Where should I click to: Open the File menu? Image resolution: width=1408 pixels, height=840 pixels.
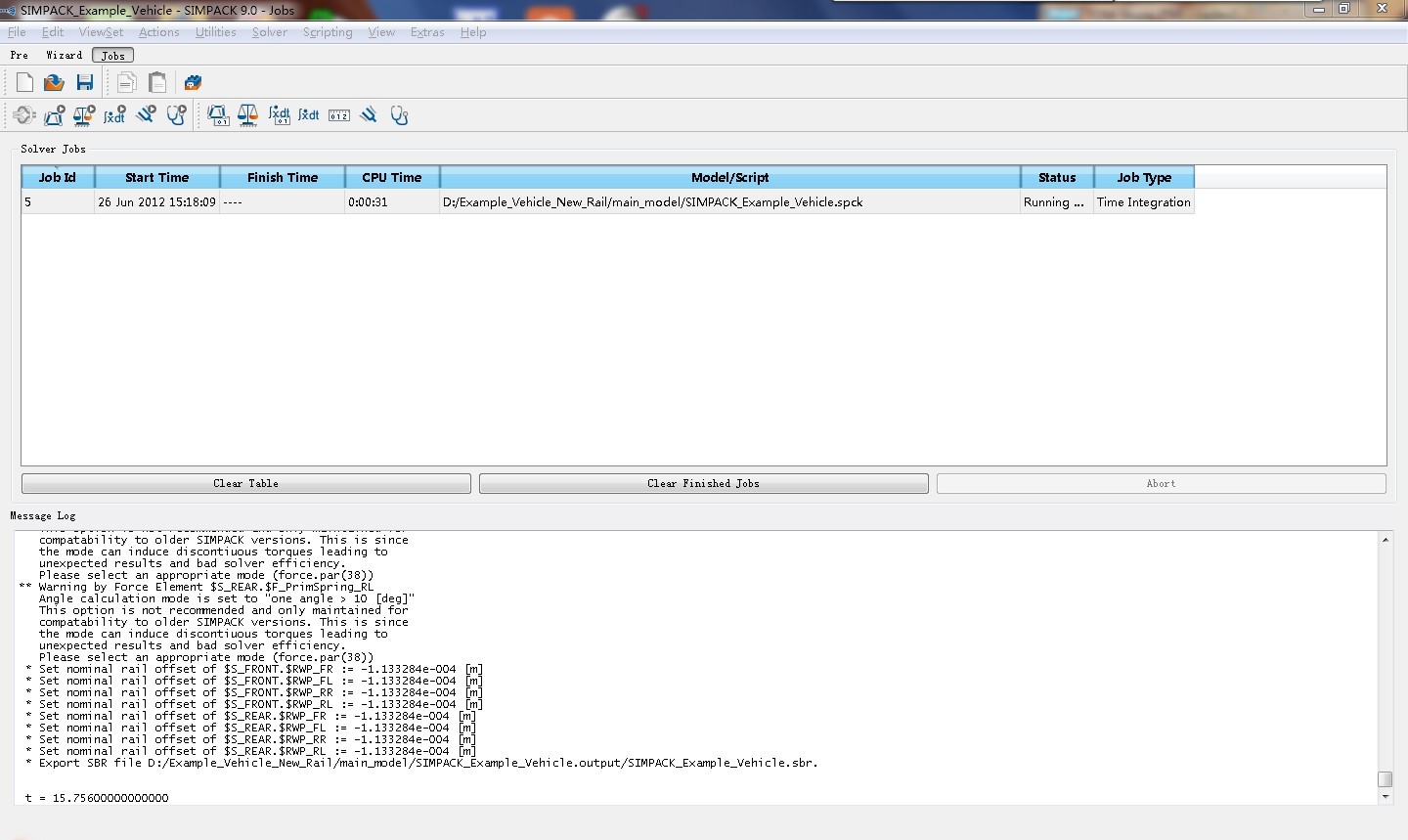coord(17,32)
